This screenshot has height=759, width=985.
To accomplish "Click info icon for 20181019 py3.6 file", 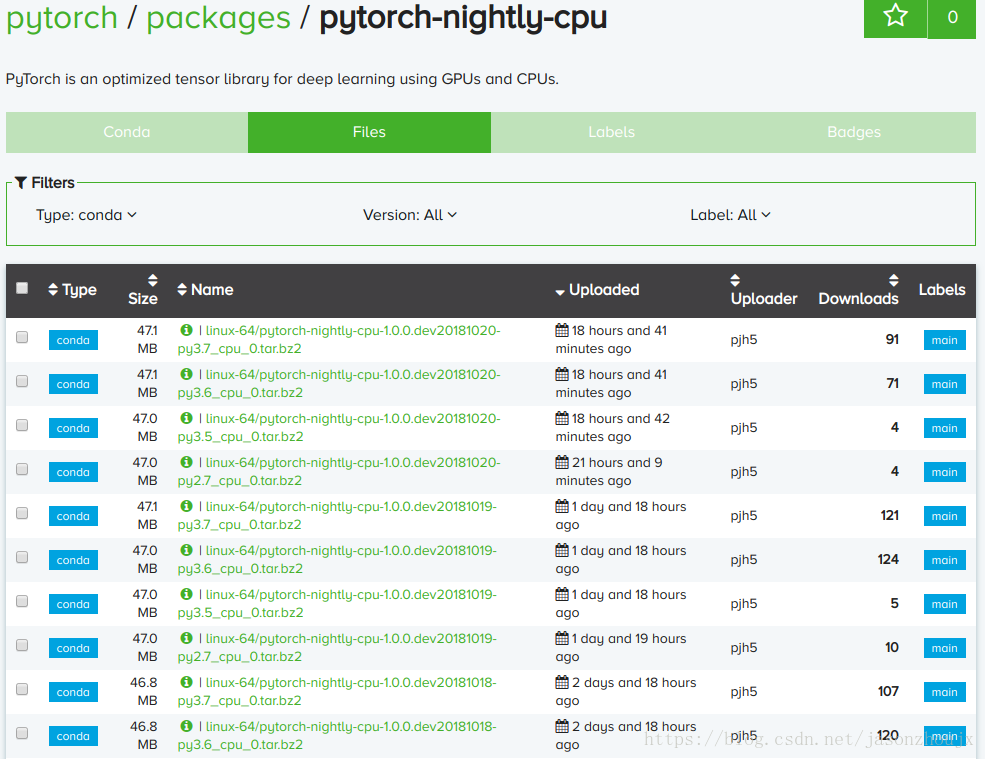I will tap(186, 550).
